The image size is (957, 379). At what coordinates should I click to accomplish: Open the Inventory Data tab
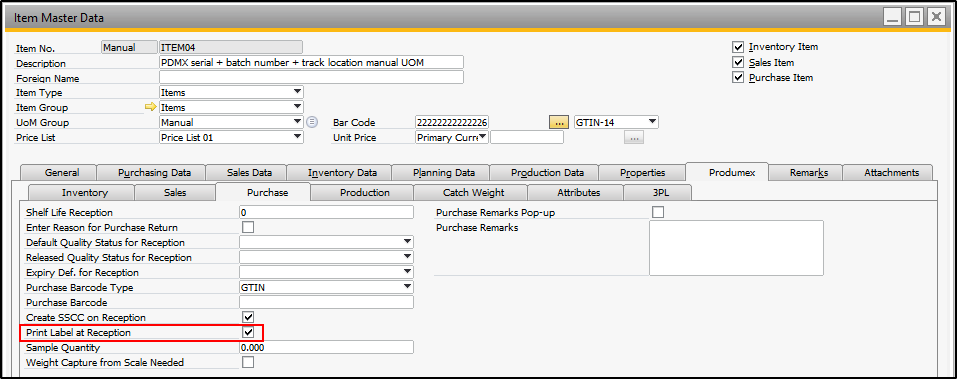click(x=342, y=173)
